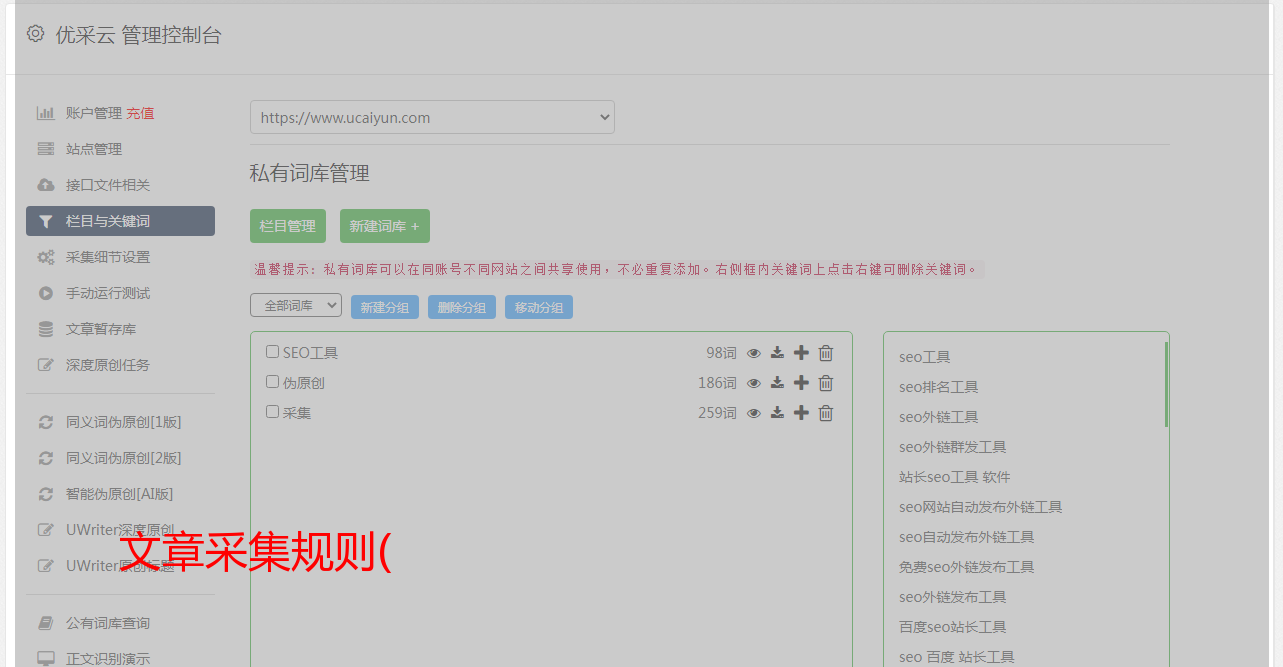Select the 采集 library checkbox
Screen dimensions: 1283x667
coord(272,412)
